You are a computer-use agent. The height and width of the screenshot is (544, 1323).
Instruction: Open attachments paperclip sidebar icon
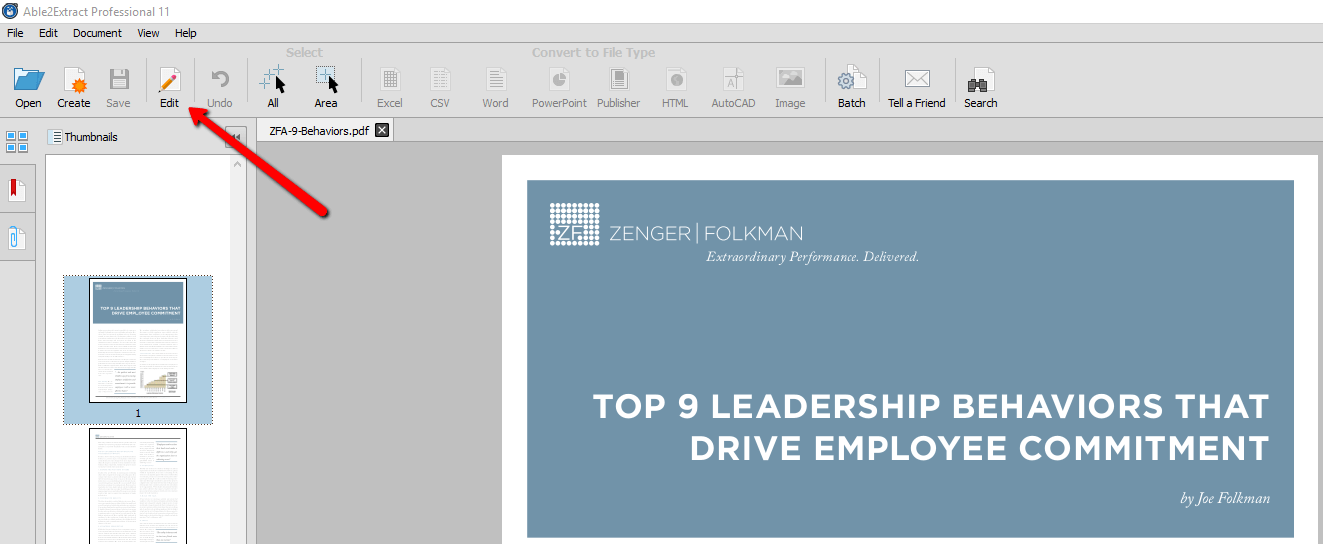pos(17,238)
